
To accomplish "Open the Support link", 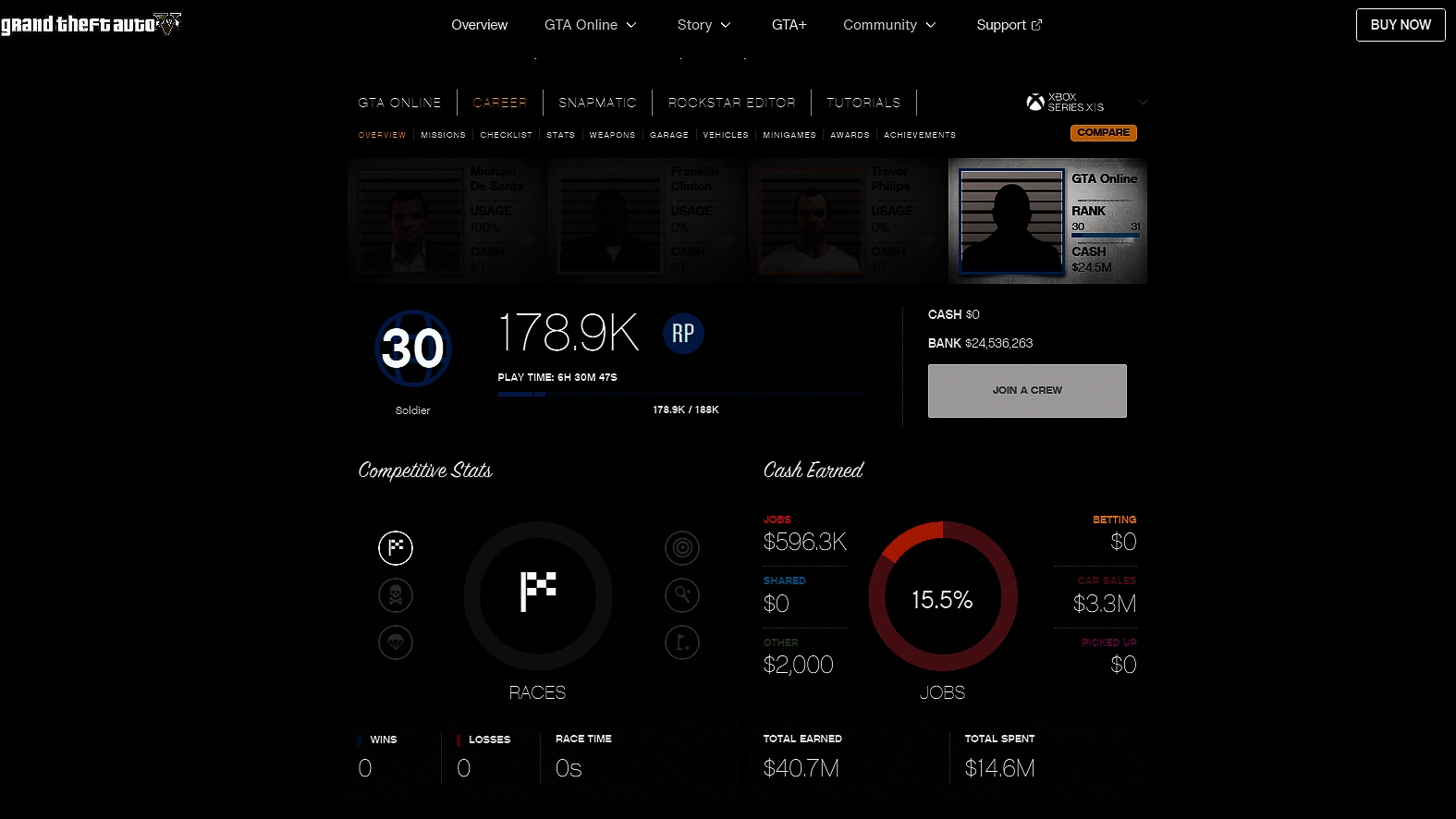I will [1009, 25].
